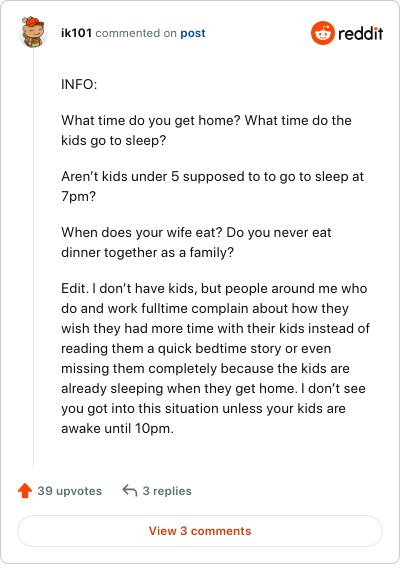Screen dimensions: 400x564
Task: Click the orange upvote arrow icon
Action: coord(25,491)
